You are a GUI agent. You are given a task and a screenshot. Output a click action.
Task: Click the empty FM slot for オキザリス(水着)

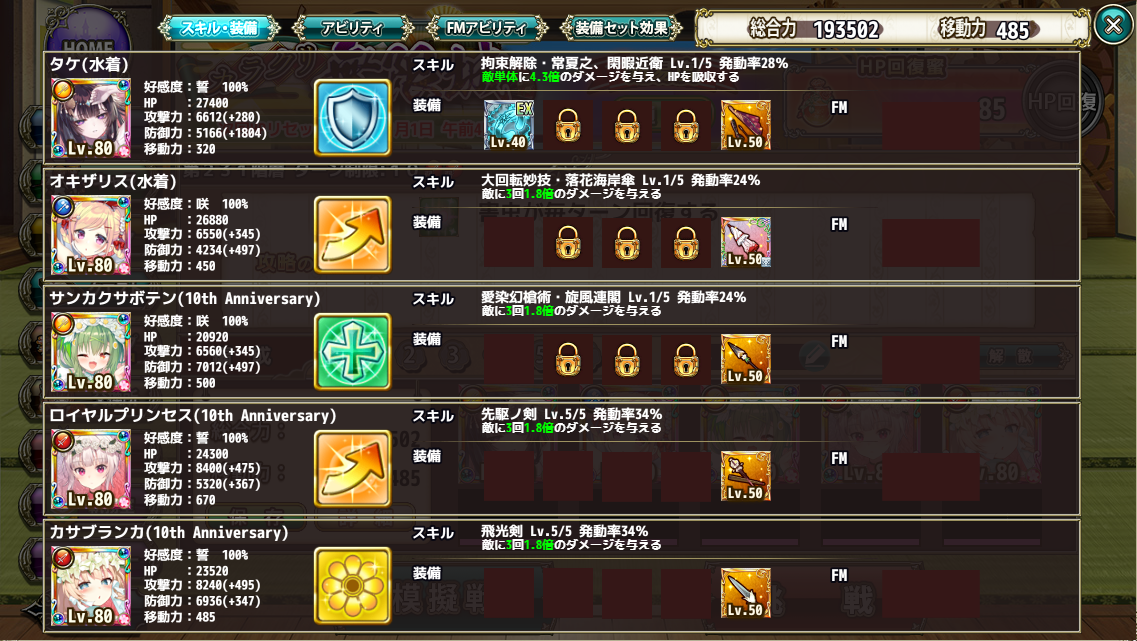(x=931, y=243)
